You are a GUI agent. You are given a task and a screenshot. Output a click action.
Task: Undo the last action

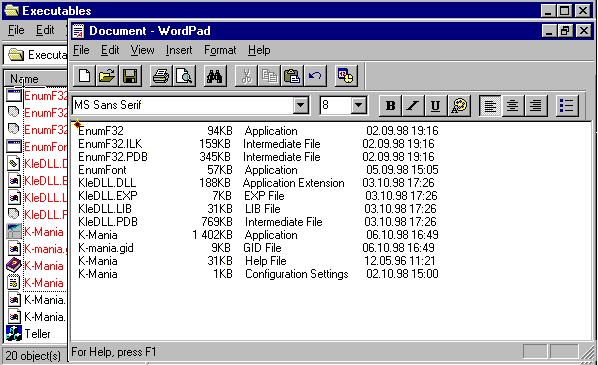[315, 76]
